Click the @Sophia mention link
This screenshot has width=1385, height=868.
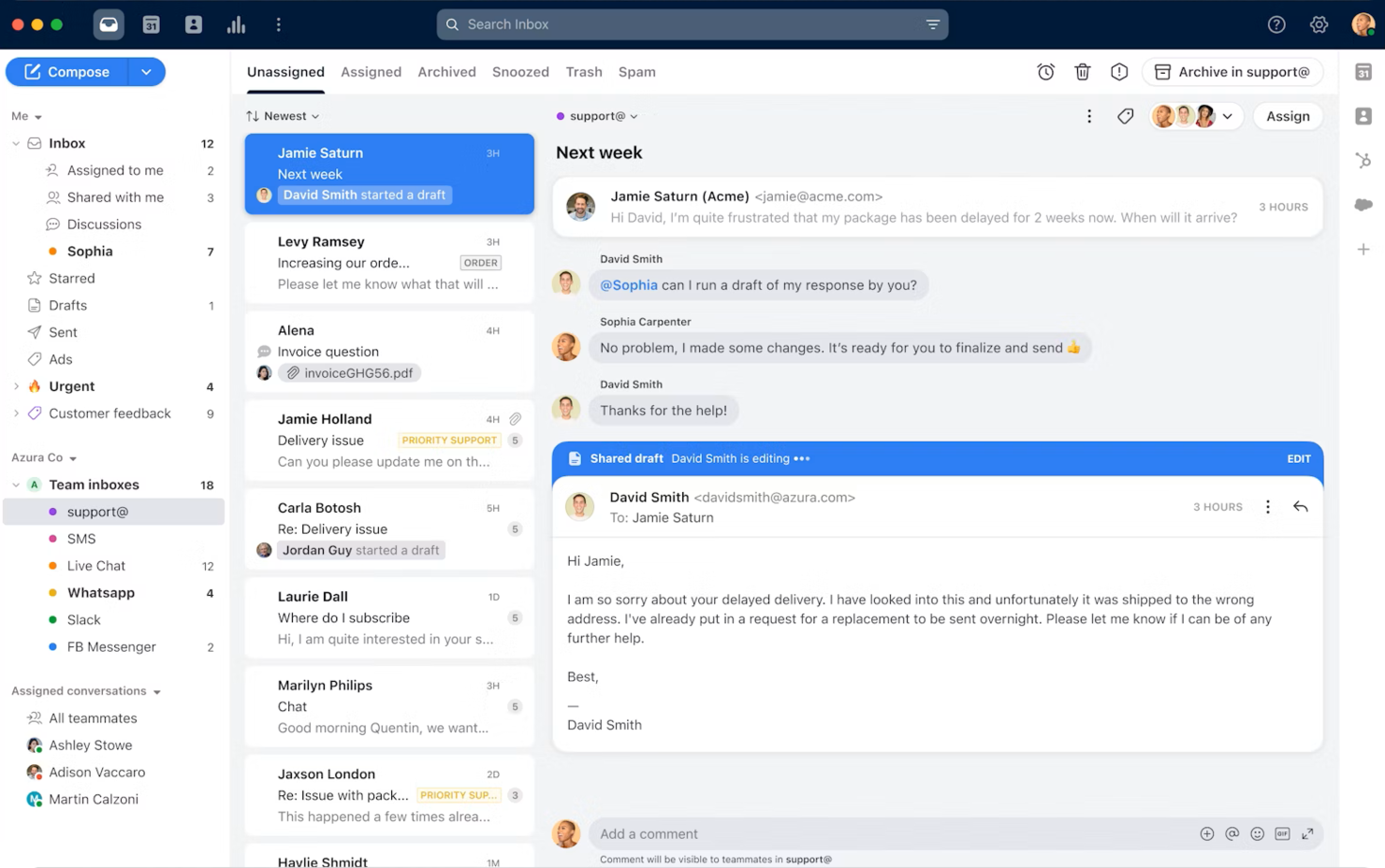pyautogui.click(x=629, y=285)
